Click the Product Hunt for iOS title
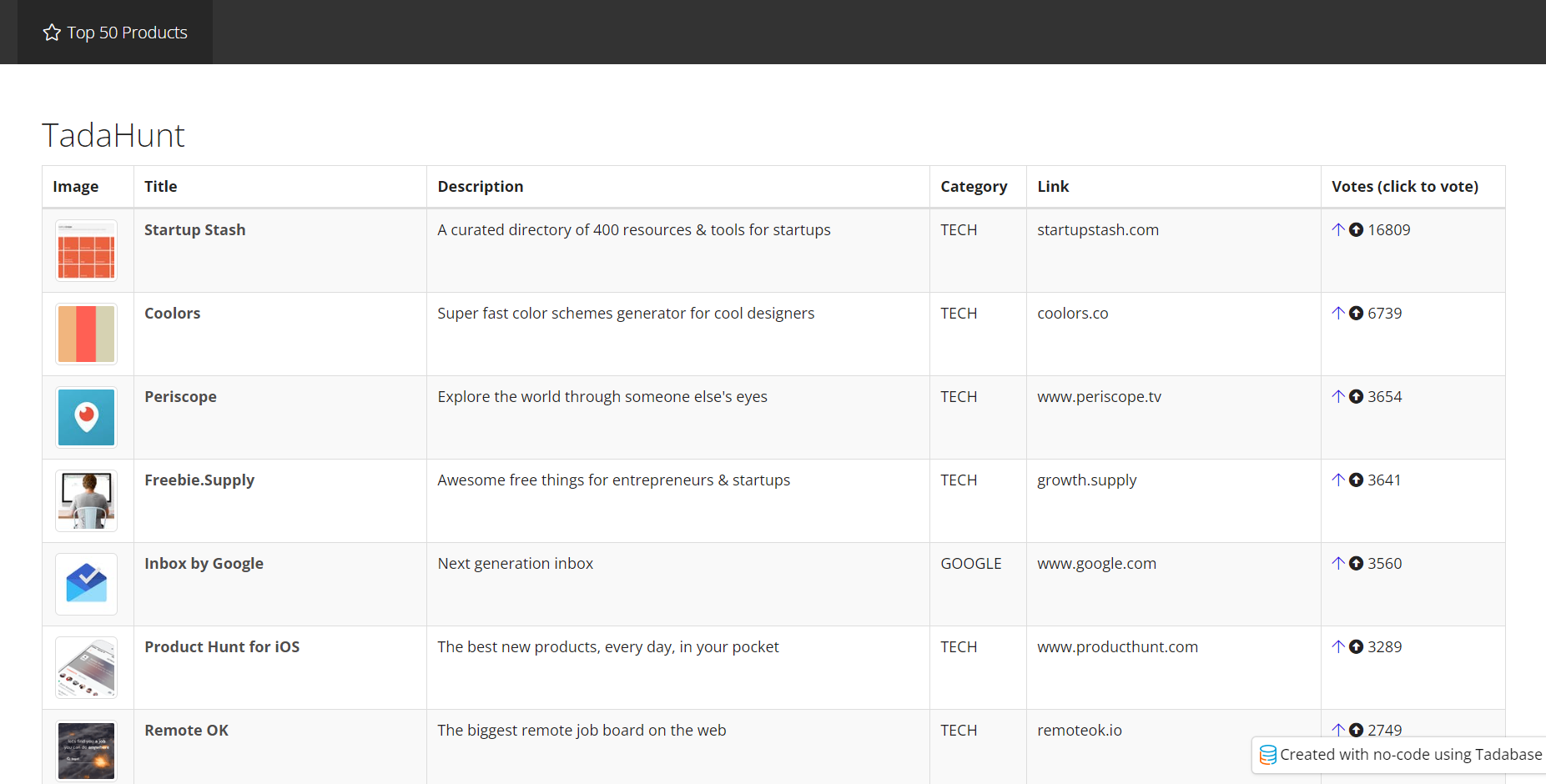The height and width of the screenshot is (784, 1546). [222, 646]
